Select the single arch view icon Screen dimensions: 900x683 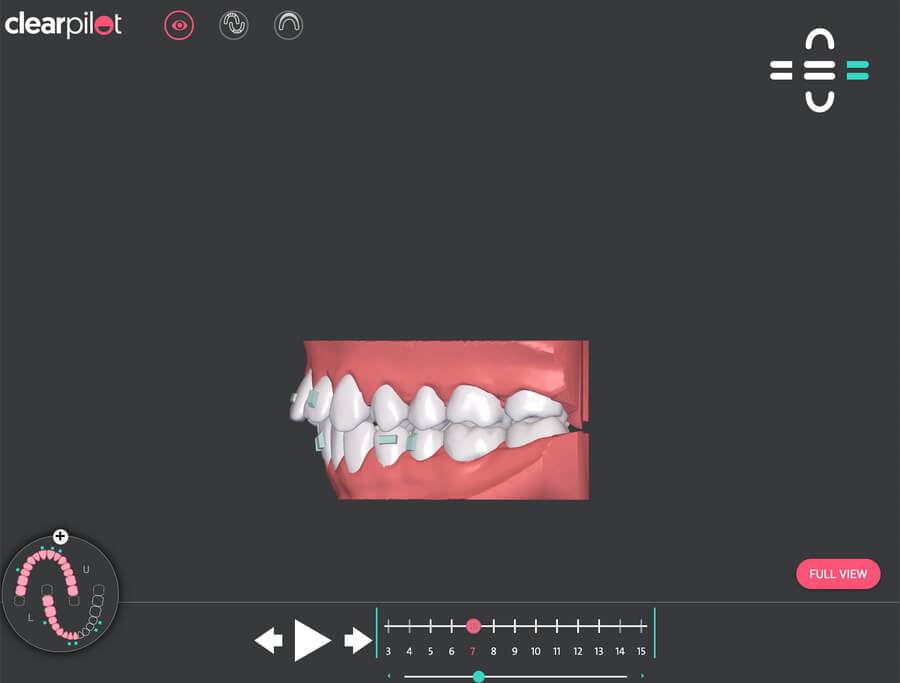288,26
